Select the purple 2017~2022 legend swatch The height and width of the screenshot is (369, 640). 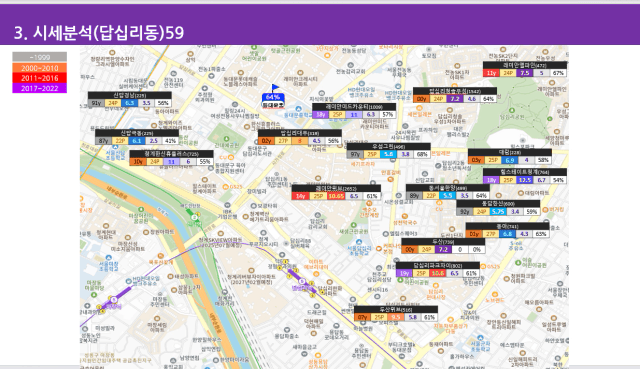click(40, 88)
